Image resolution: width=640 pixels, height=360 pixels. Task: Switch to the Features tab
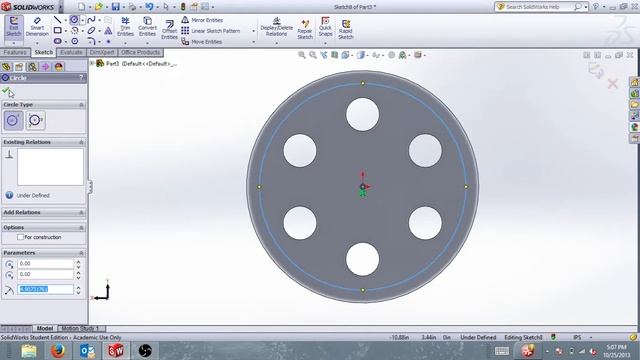(x=15, y=52)
